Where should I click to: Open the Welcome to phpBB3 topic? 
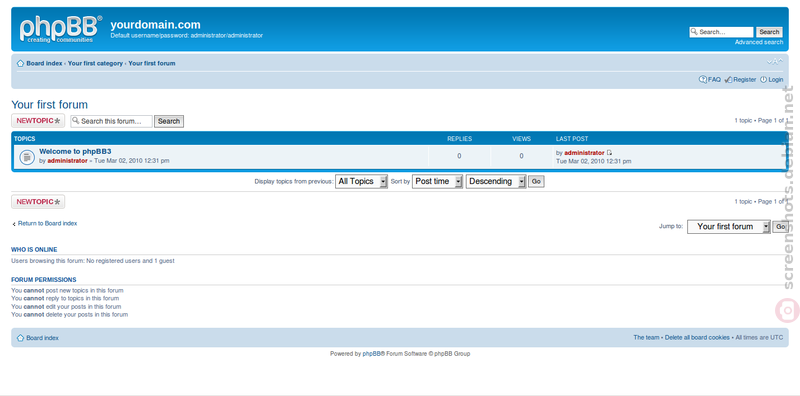[75, 152]
